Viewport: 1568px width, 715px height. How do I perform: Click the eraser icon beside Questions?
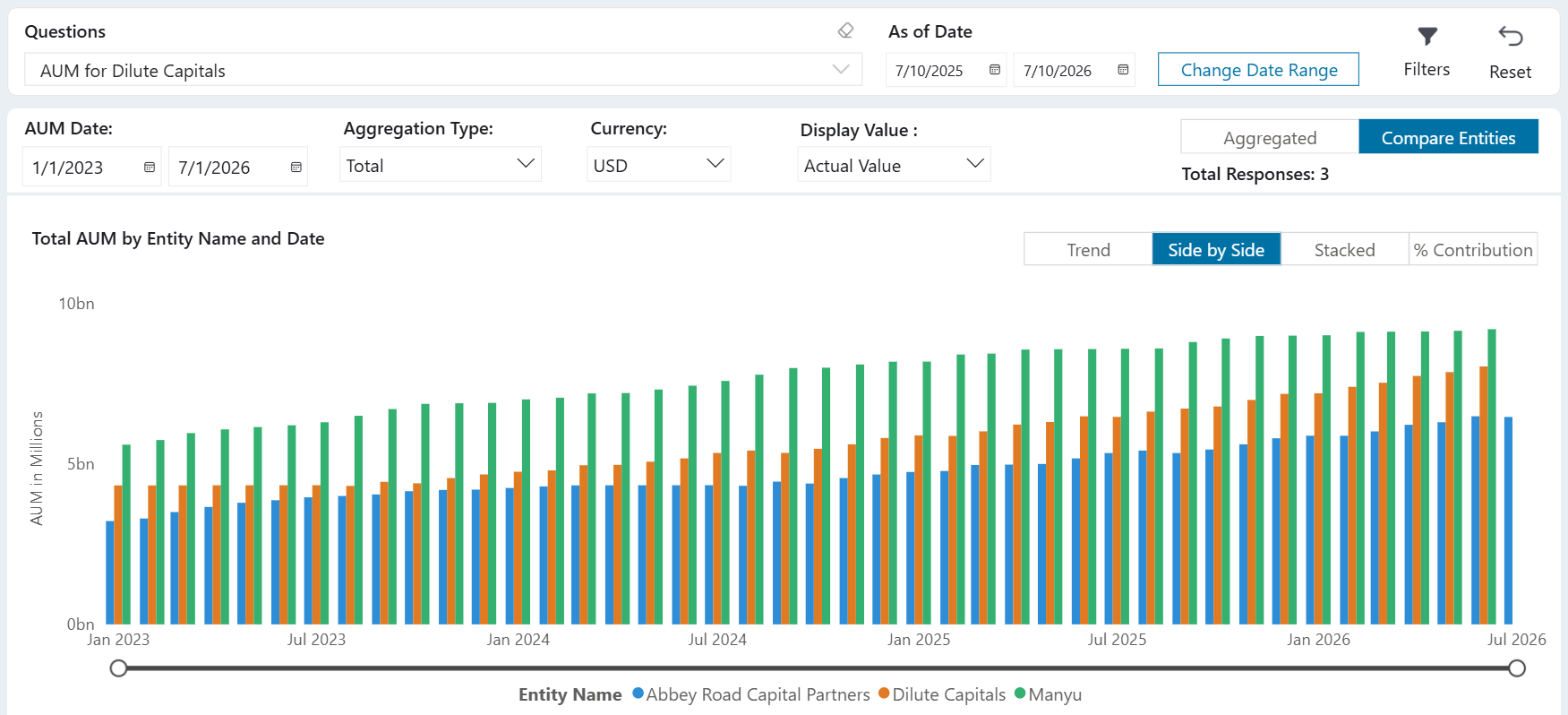point(845,30)
